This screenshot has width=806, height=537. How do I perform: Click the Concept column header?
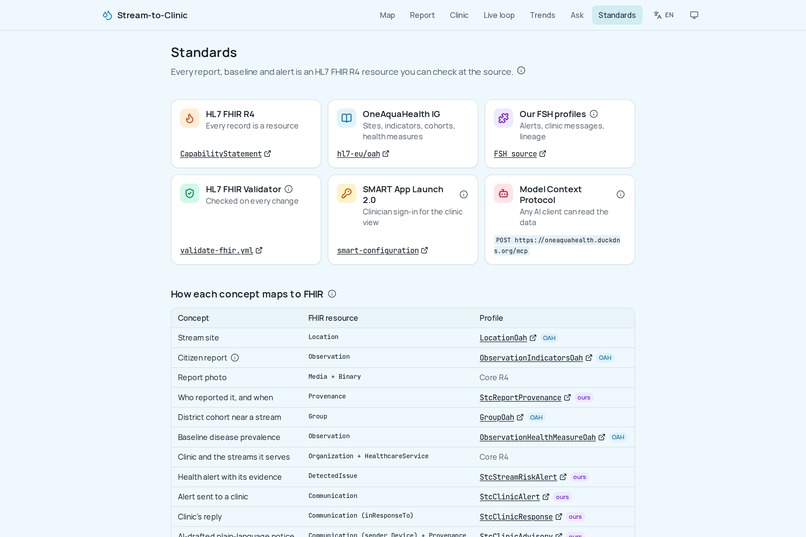click(193, 318)
